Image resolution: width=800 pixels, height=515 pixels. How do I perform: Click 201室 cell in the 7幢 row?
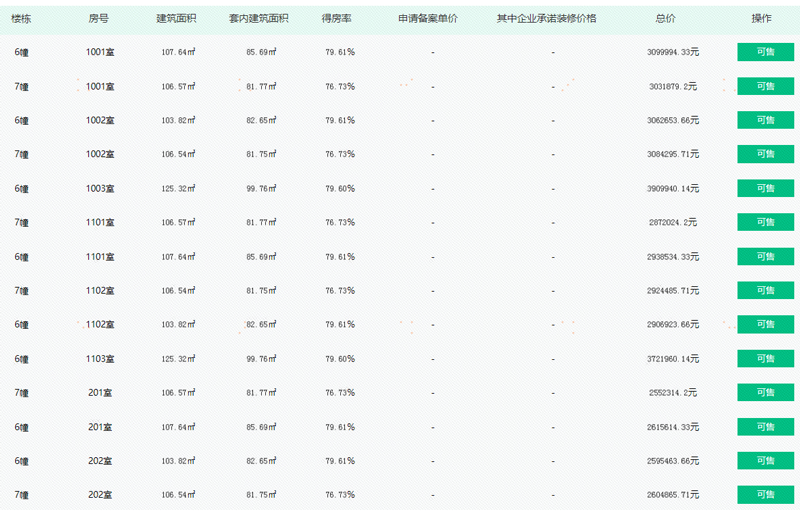click(100, 393)
